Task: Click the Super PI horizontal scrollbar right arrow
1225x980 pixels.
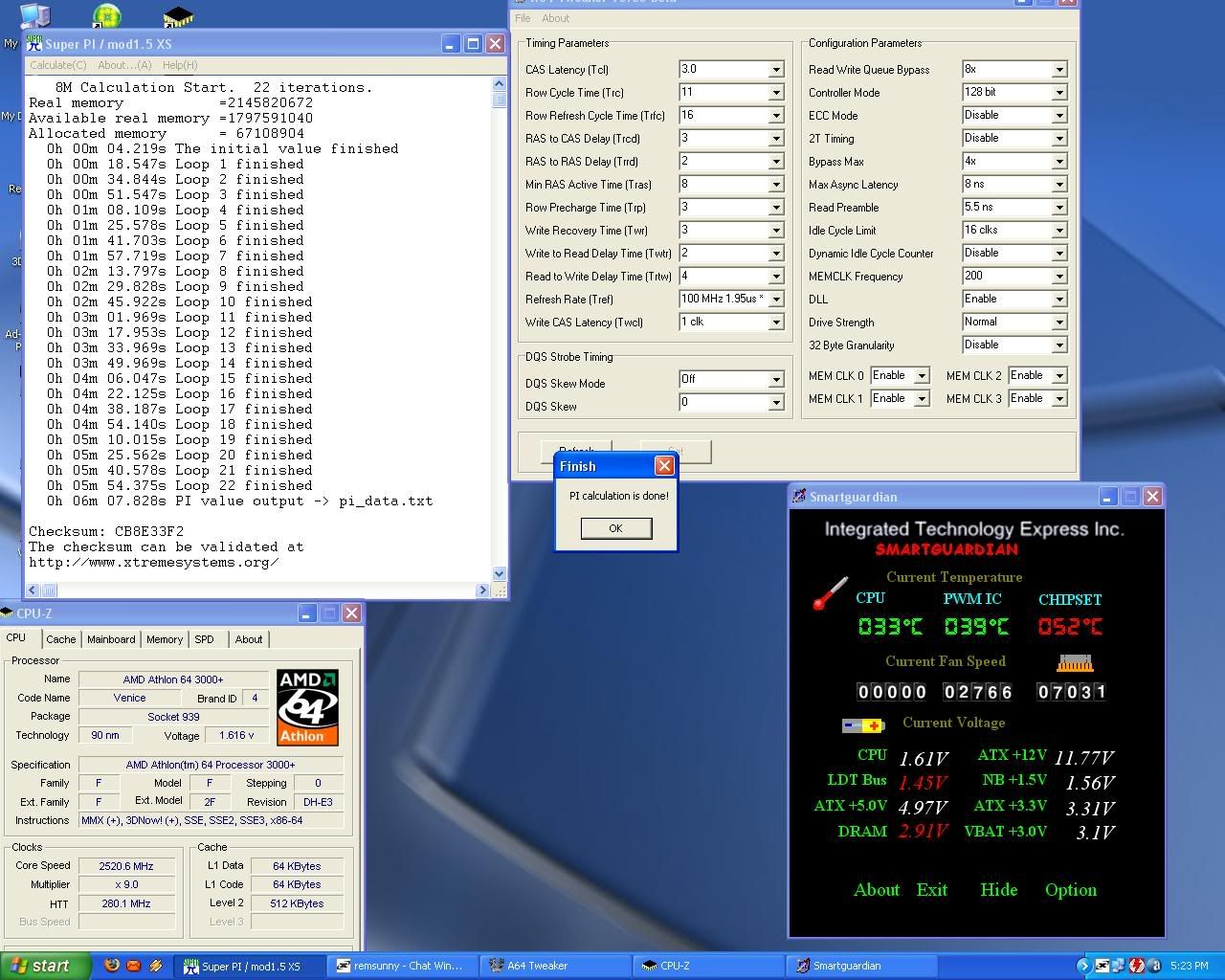Action: [482, 590]
